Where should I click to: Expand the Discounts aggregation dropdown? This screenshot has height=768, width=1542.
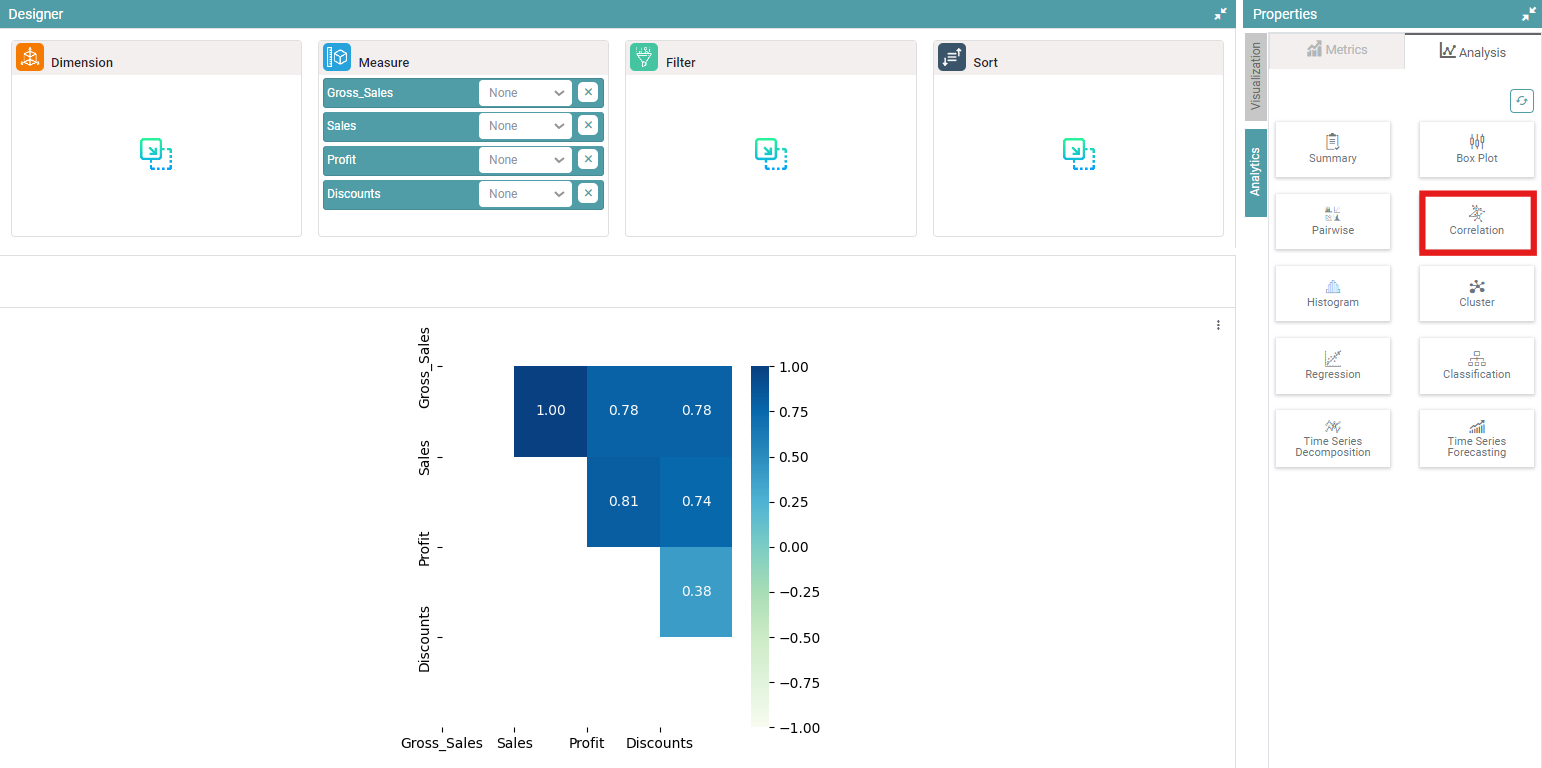525,194
